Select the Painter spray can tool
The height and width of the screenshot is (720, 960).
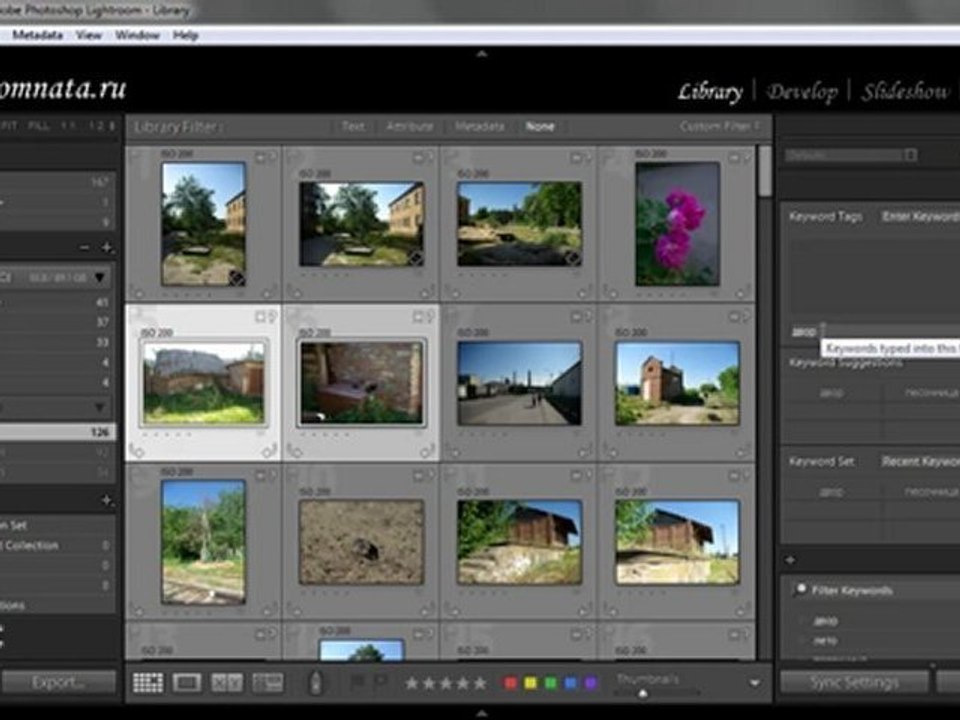tap(315, 683)
